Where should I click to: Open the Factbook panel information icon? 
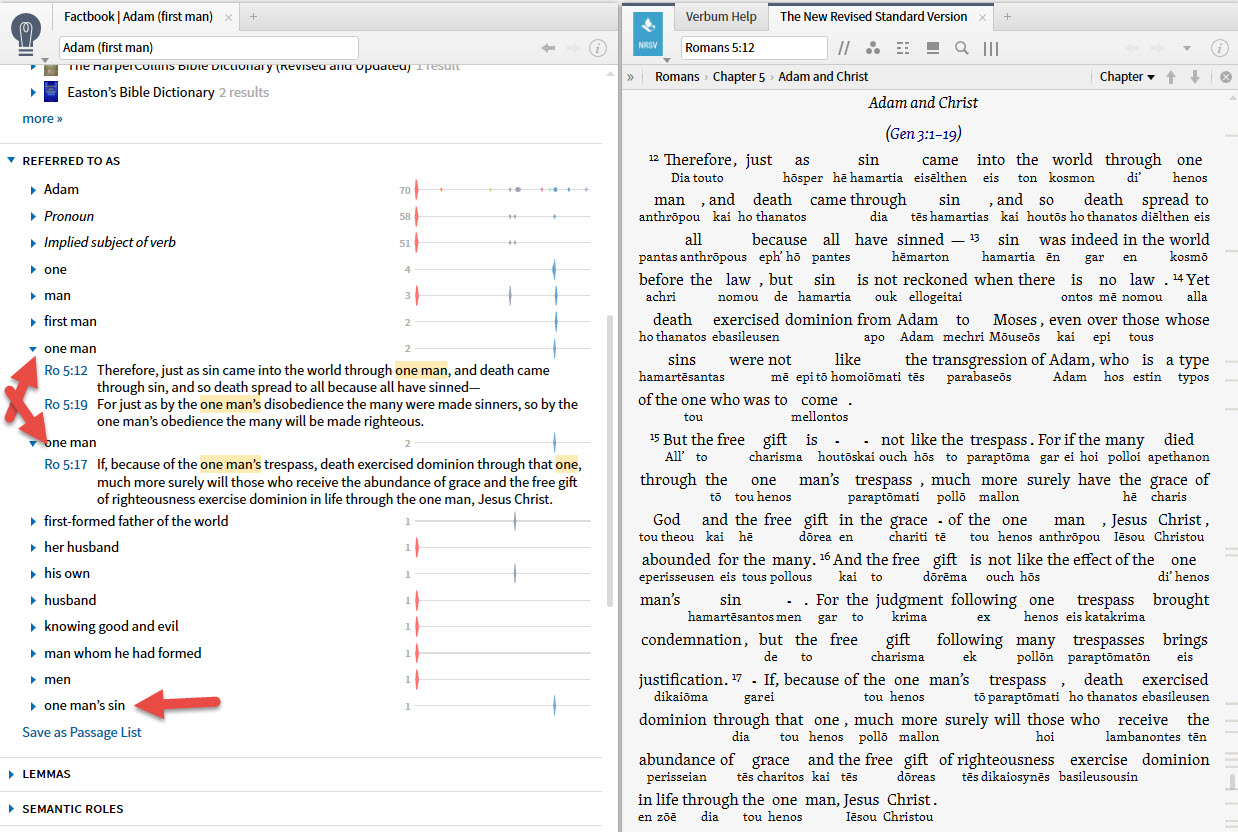[x=598, y=47]
